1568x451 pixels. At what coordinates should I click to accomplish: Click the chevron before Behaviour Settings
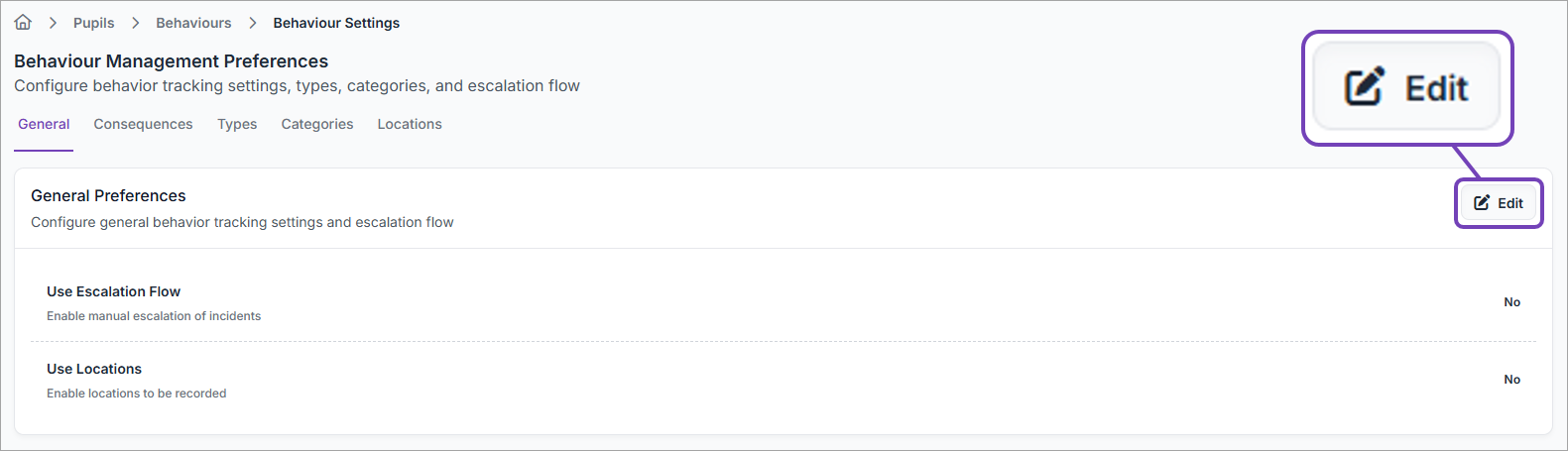coord(253,23)
